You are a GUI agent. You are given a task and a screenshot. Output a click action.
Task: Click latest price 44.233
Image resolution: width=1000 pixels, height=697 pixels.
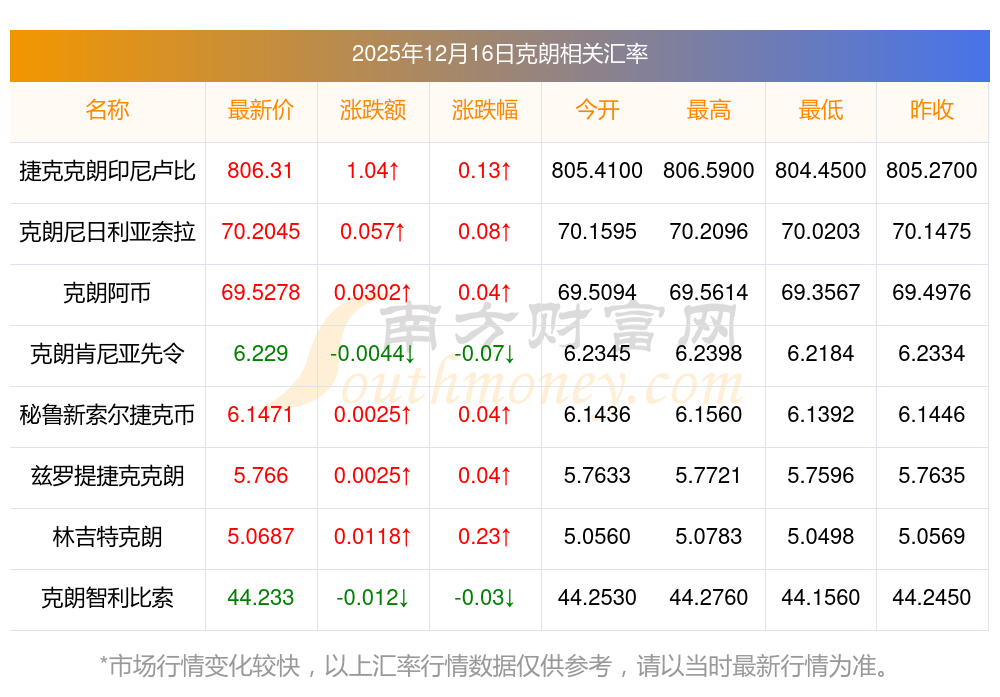260,598
